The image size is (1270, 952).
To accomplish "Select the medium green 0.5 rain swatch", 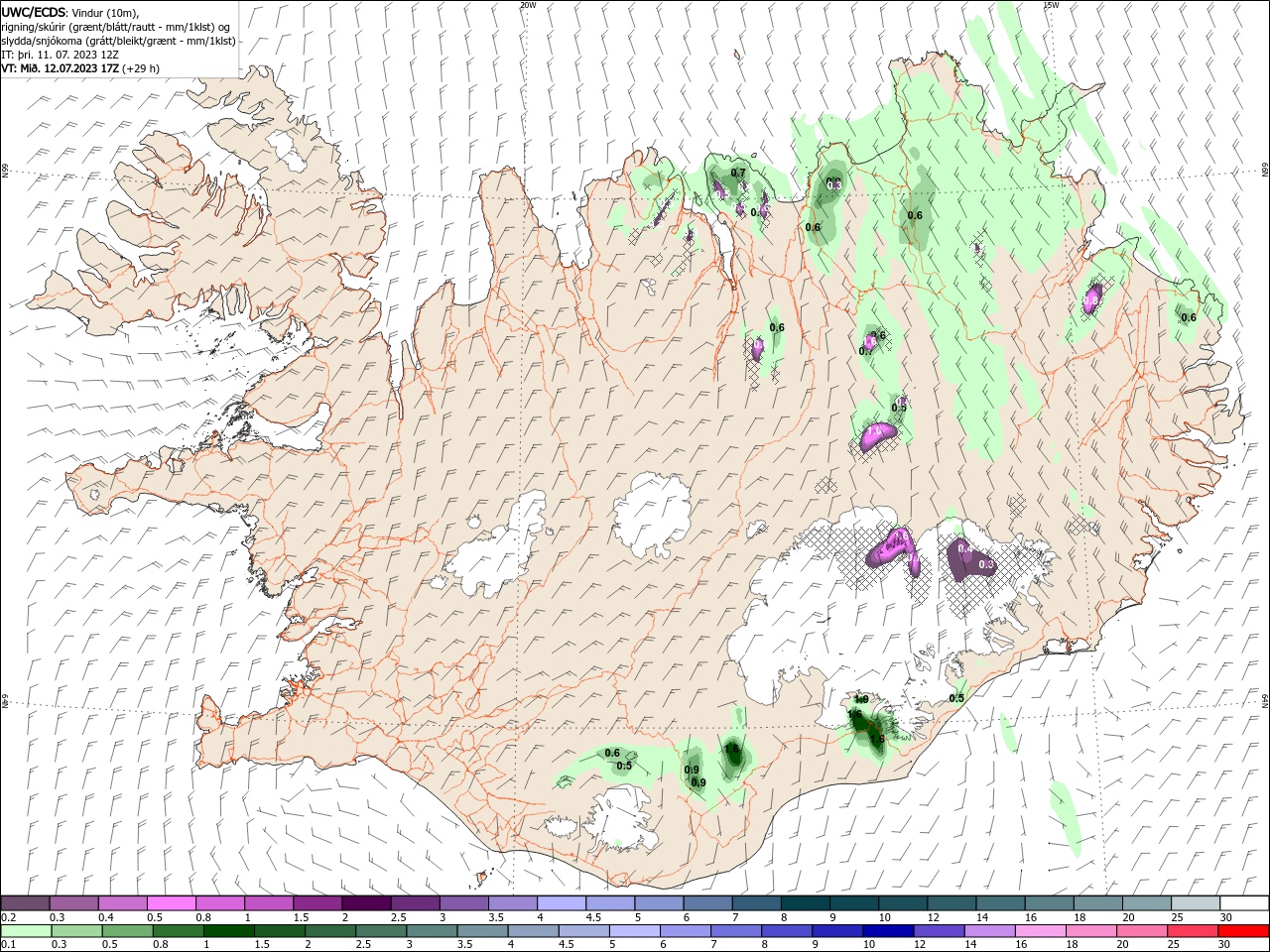I will (127, 931).
